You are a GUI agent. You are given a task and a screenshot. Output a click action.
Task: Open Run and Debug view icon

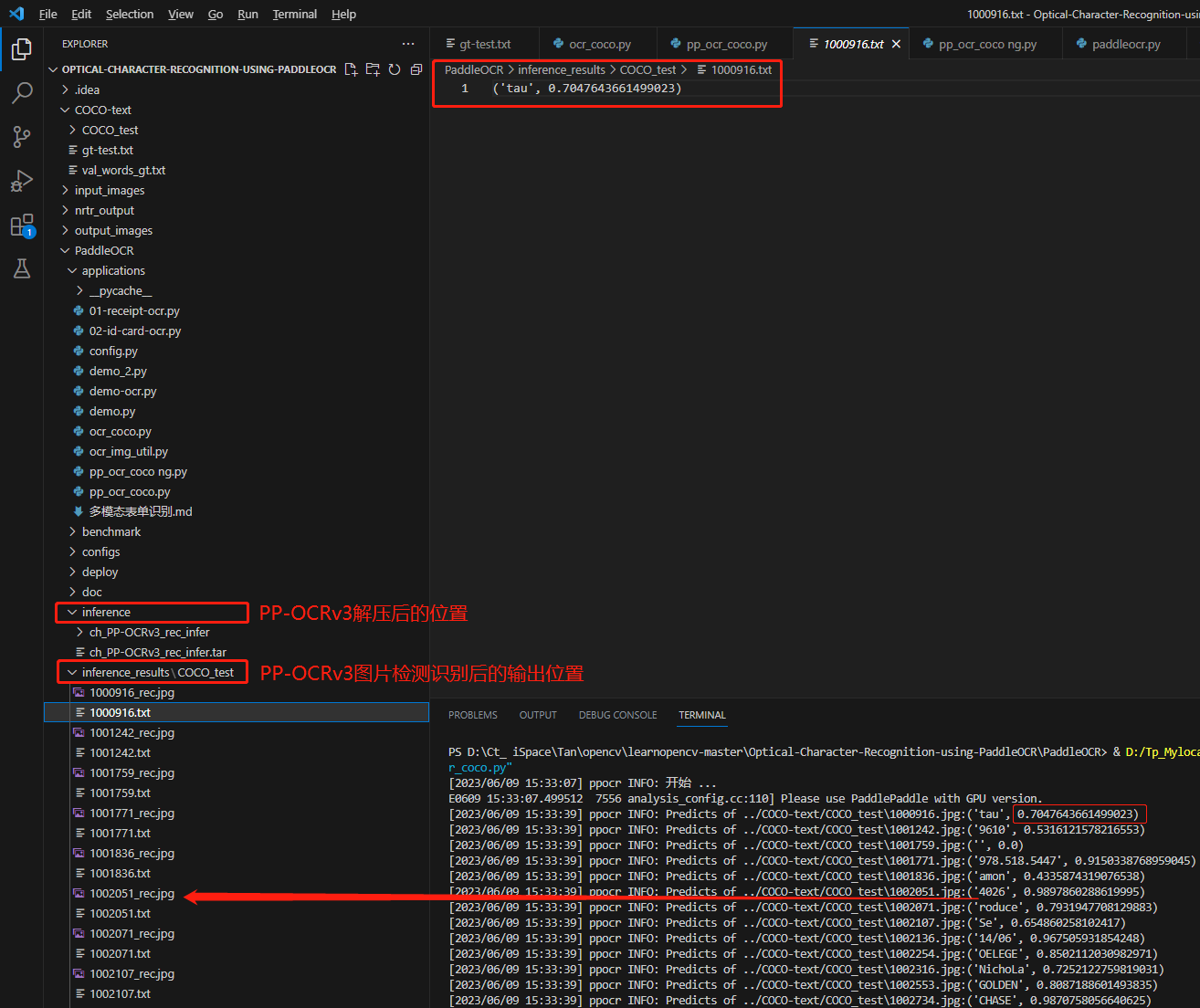(x=22, y=181)
